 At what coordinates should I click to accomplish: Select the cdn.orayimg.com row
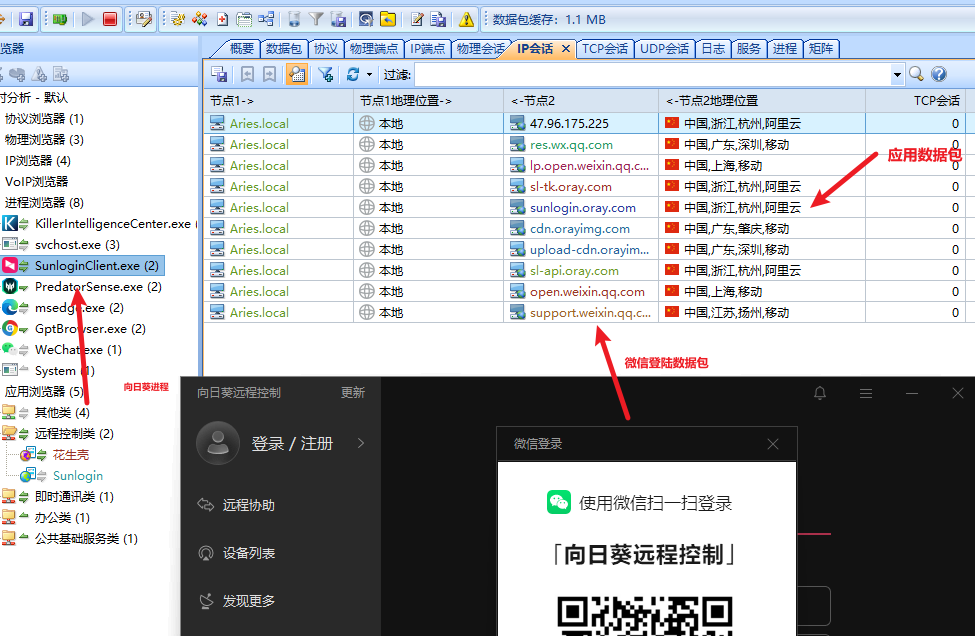[x=585, y=229]
